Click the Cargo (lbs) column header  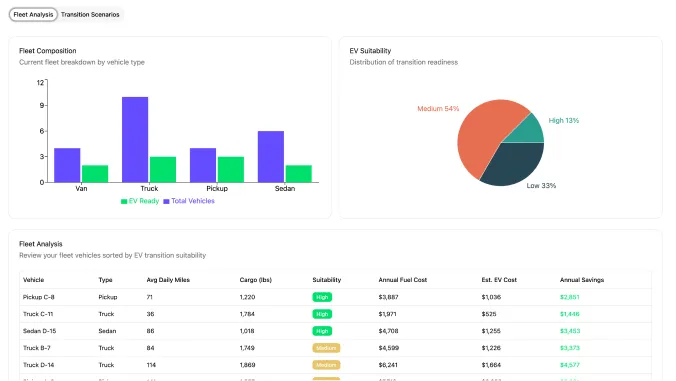(256, 280)
